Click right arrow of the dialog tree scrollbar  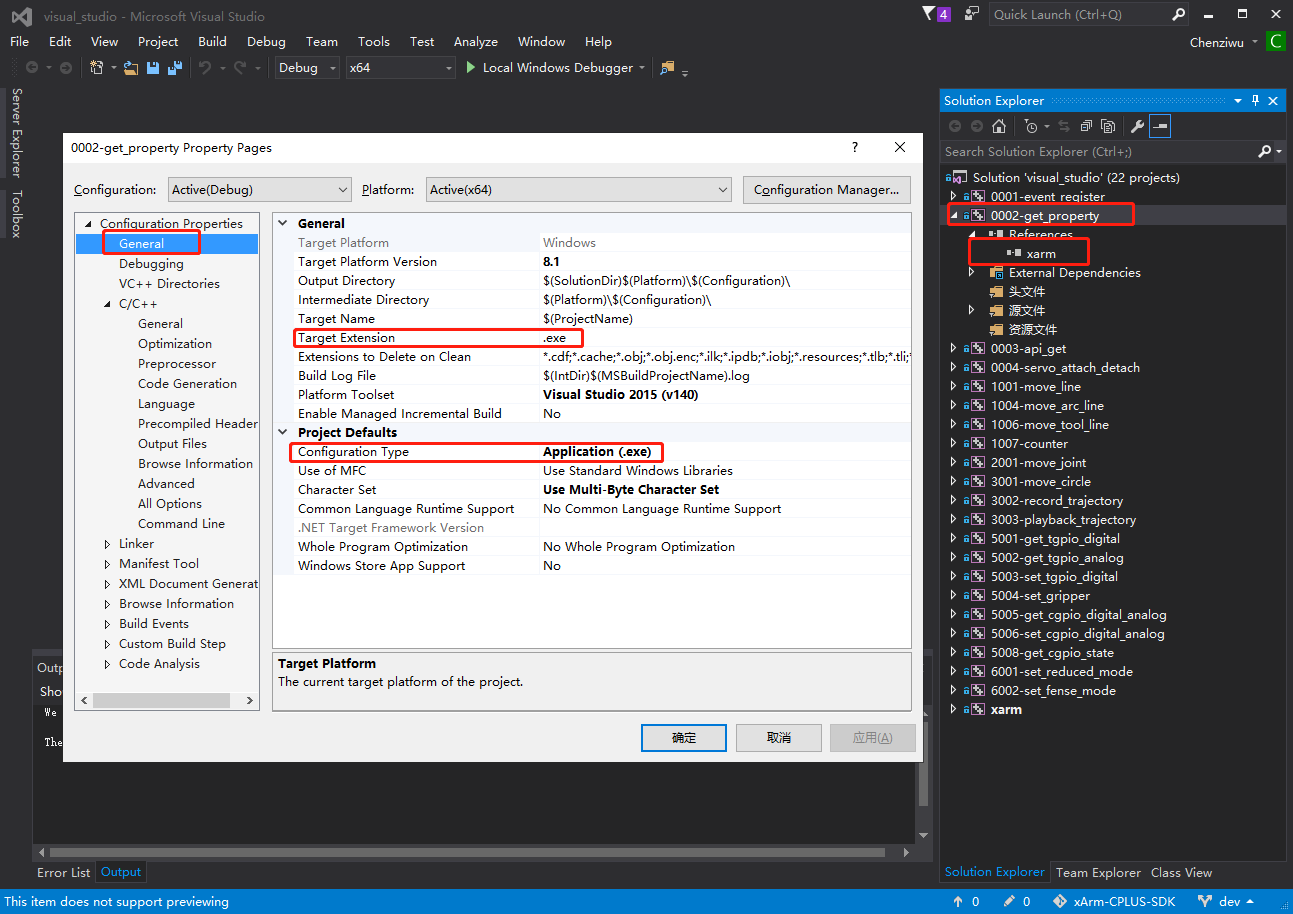[x=251, y=701]
